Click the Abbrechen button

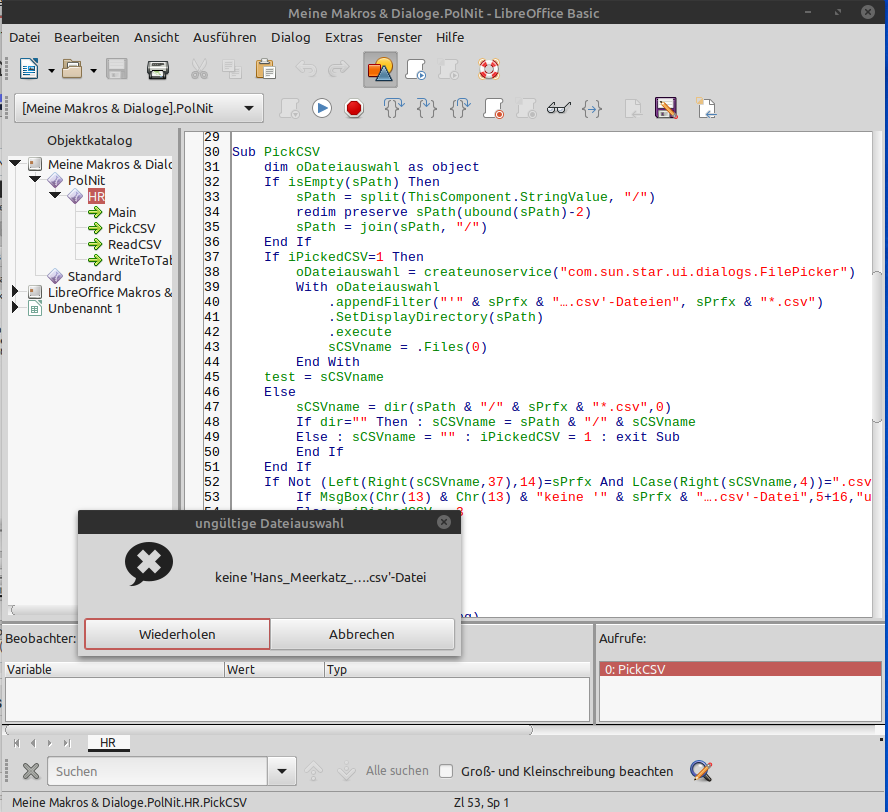(x=362, y=634)
